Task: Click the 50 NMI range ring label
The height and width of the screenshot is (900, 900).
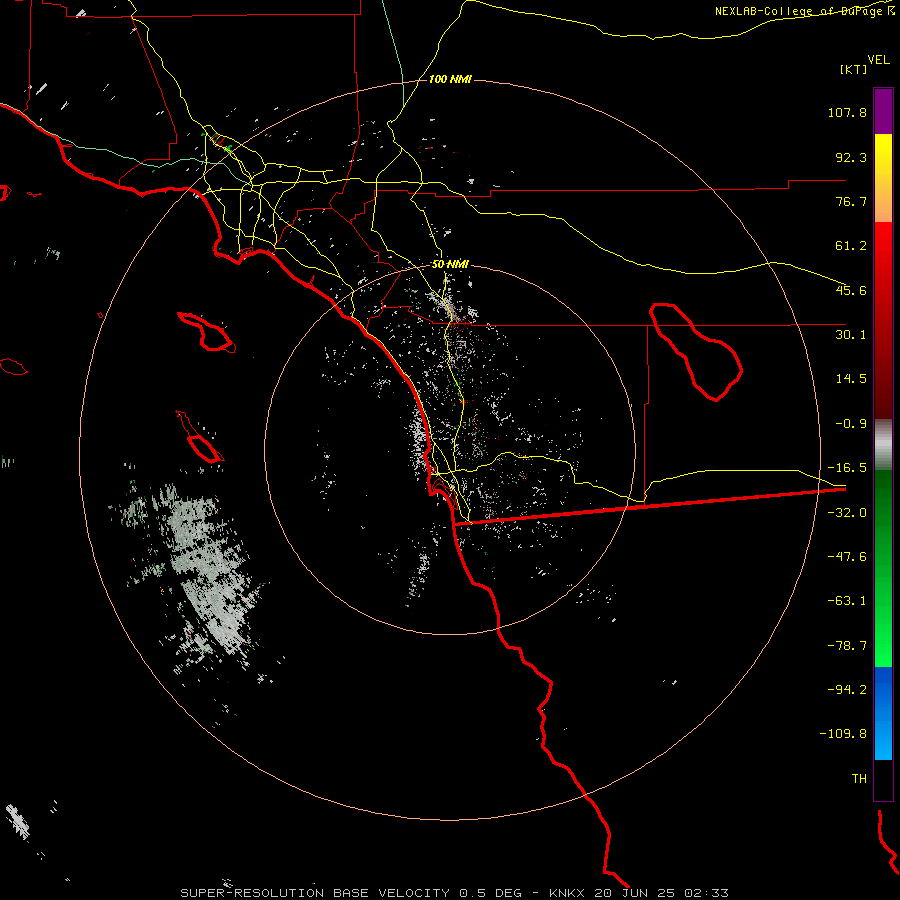Action: click(x=450, y=265)
